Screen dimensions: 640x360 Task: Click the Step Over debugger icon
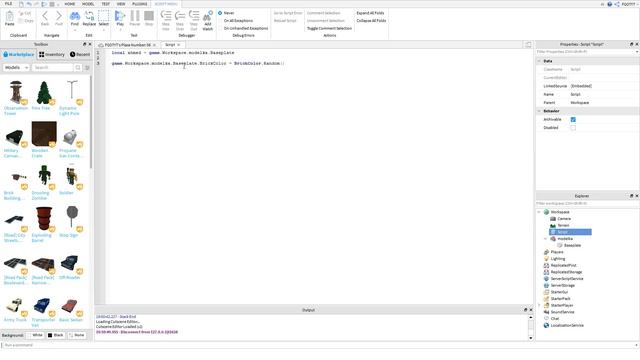click(x=180, y=16)
